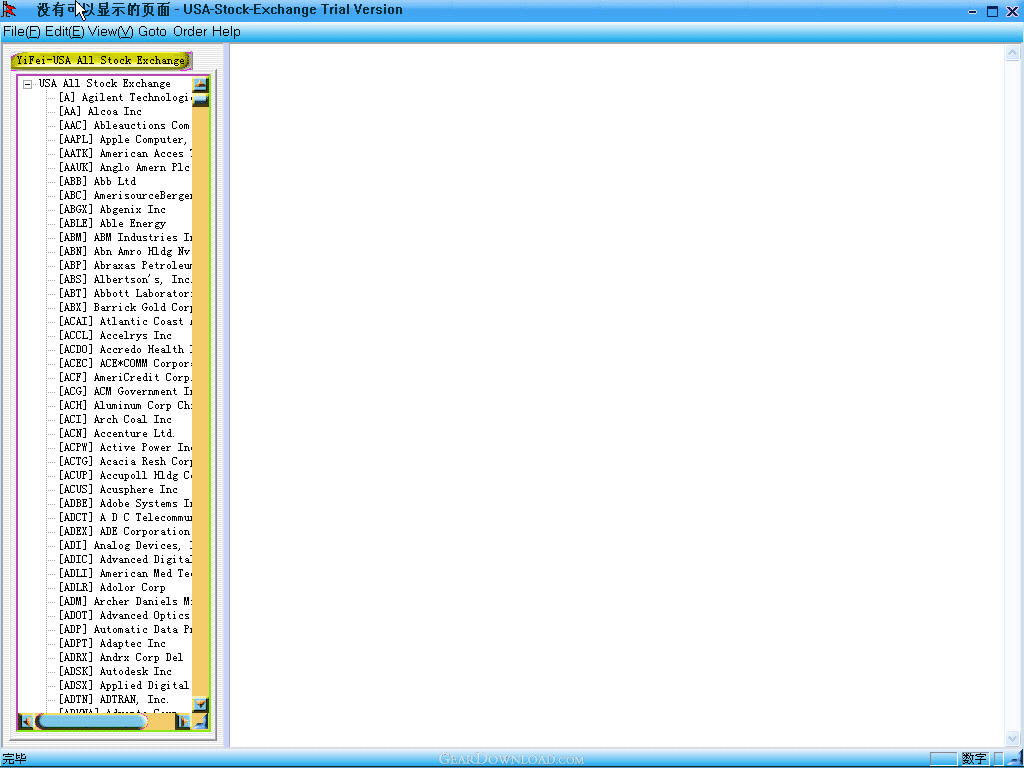1024x768 pixels.
Task: Select [ACCL] Accelrys Inc
Action: pos(116,336)
